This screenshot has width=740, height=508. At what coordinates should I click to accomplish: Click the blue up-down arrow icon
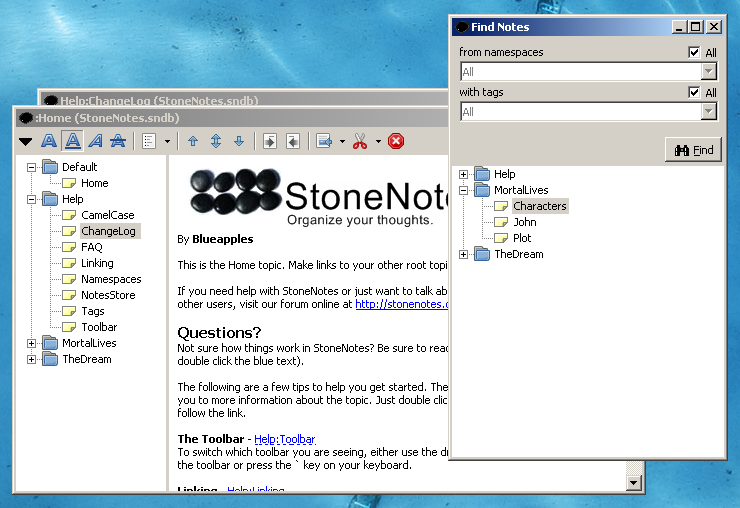pyautogui.click(x=216, y=141)
